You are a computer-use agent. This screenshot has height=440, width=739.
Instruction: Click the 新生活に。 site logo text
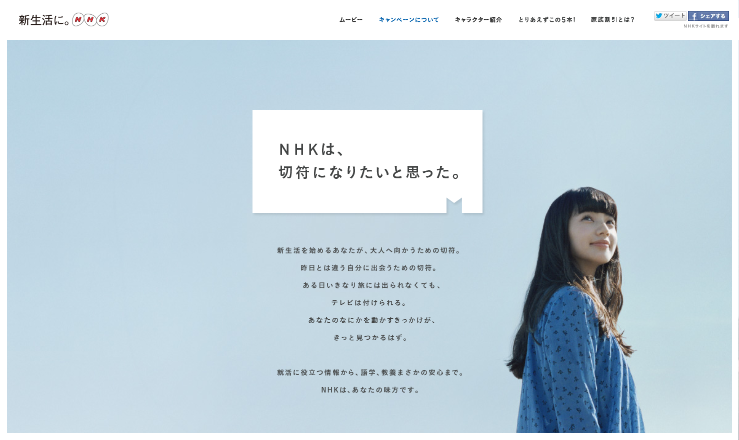[44, 20]
